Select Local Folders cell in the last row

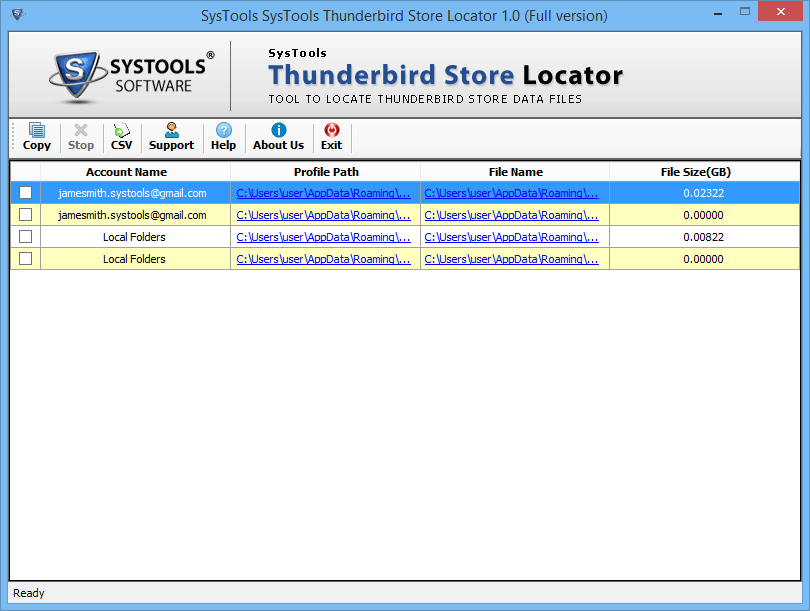(x=134, y=259)
